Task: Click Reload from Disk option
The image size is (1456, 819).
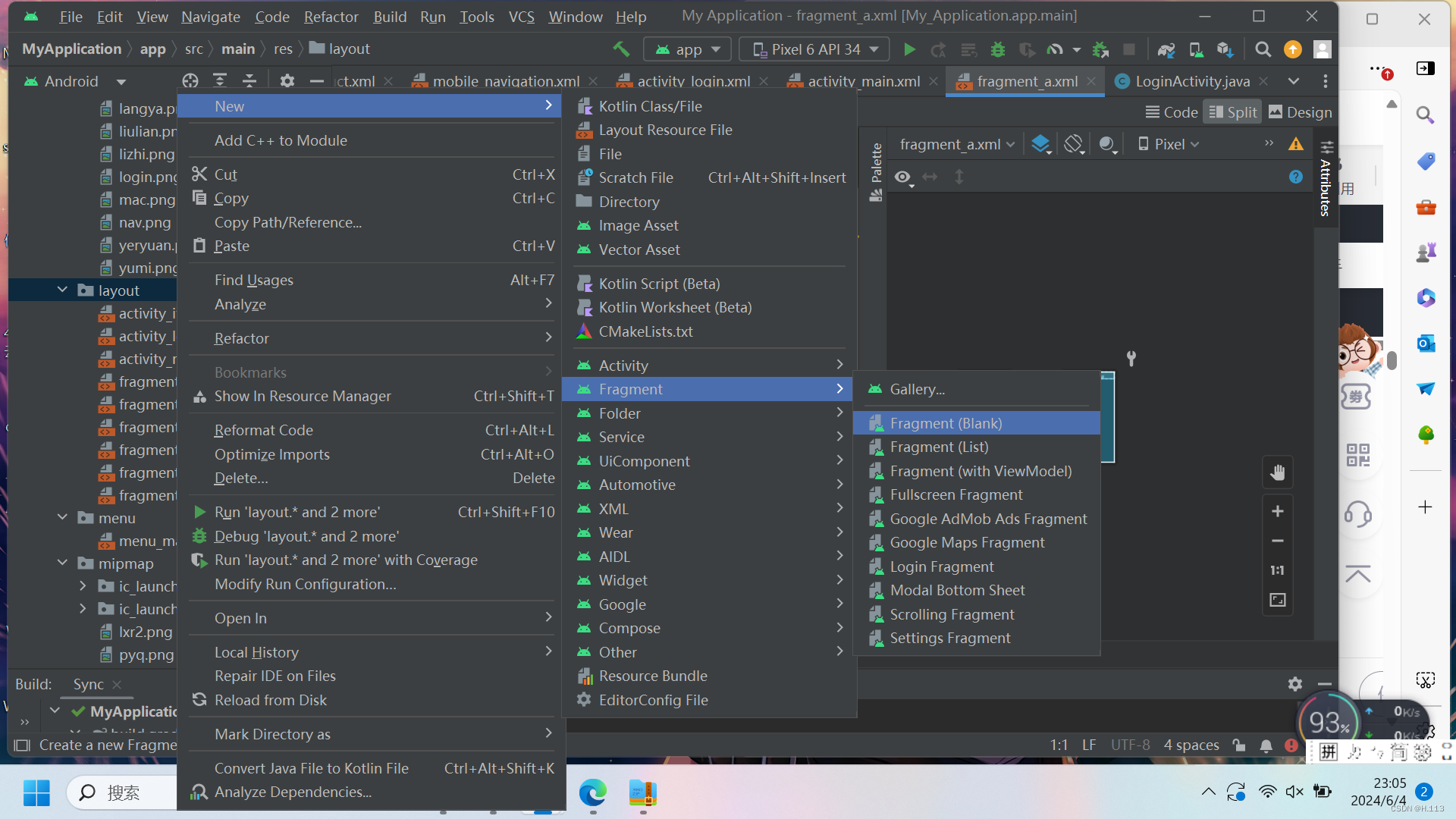Action: [x=270, y=700]
